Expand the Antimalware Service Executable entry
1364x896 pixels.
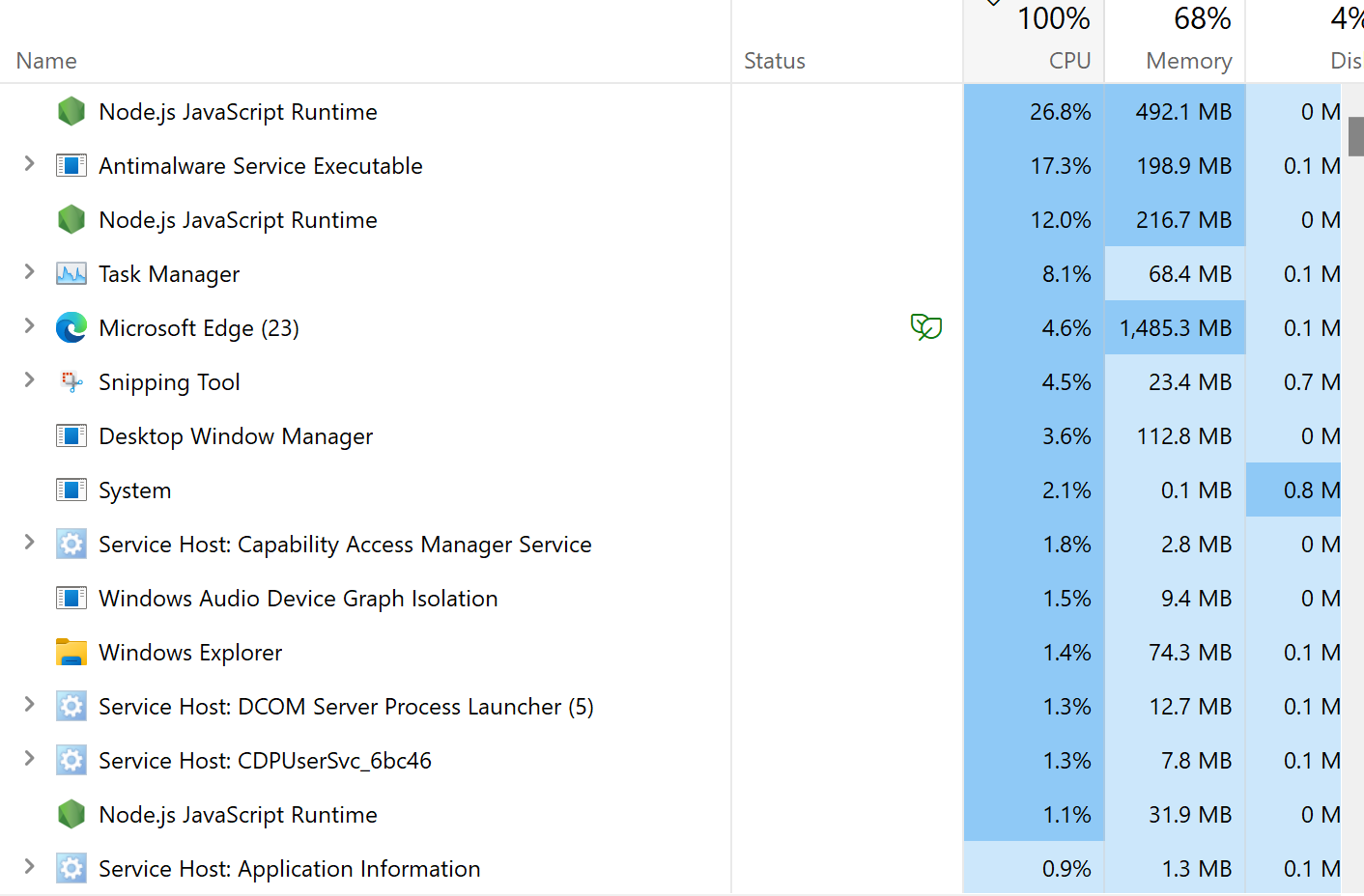coord(29,165)
